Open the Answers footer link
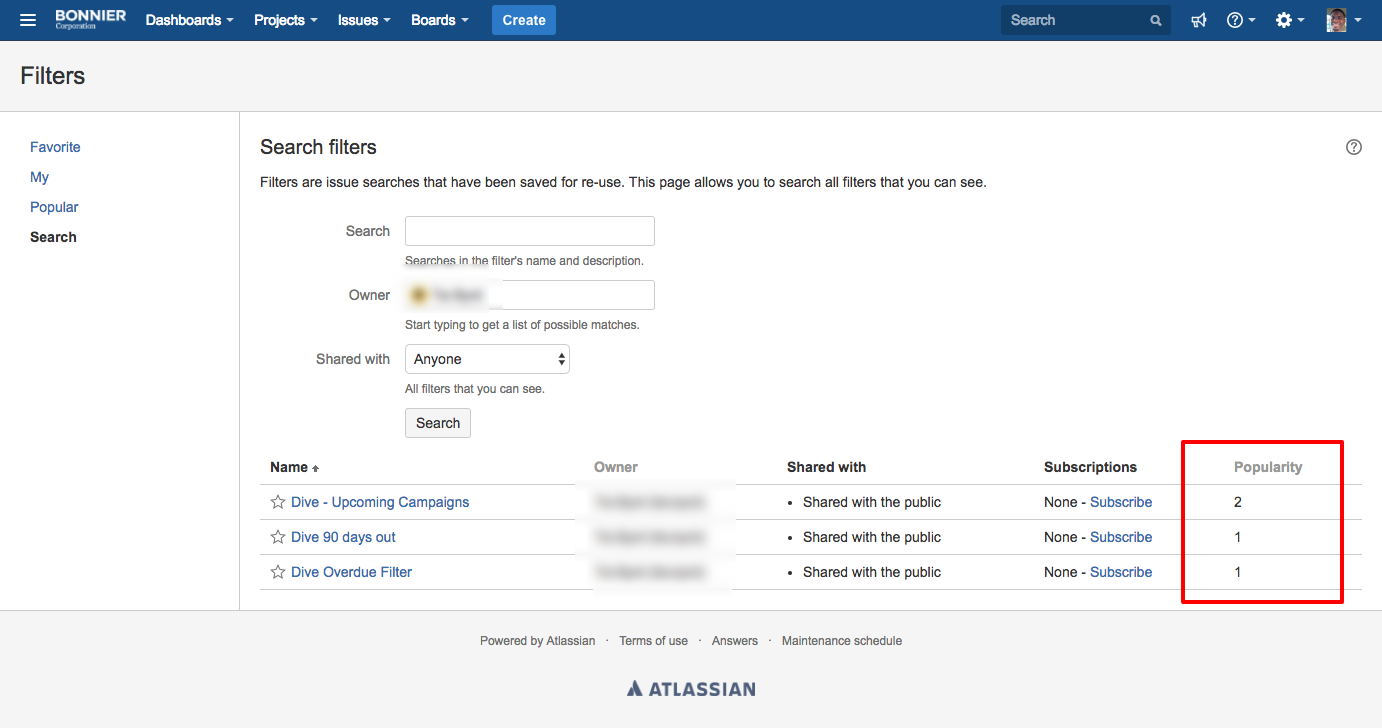Screen dimensions: 1382x728 735,641
